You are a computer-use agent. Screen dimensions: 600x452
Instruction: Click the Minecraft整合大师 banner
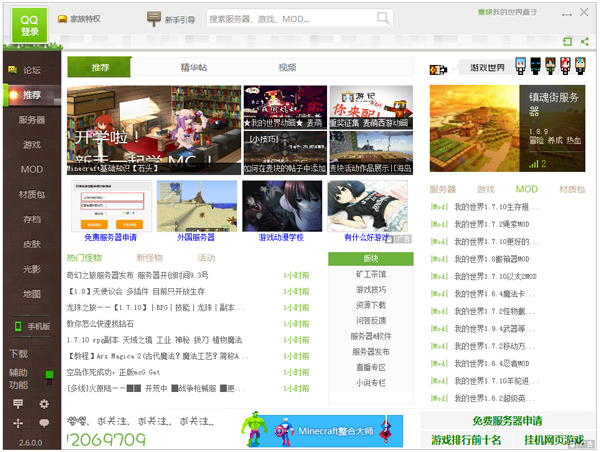click(x=323, y=431)
